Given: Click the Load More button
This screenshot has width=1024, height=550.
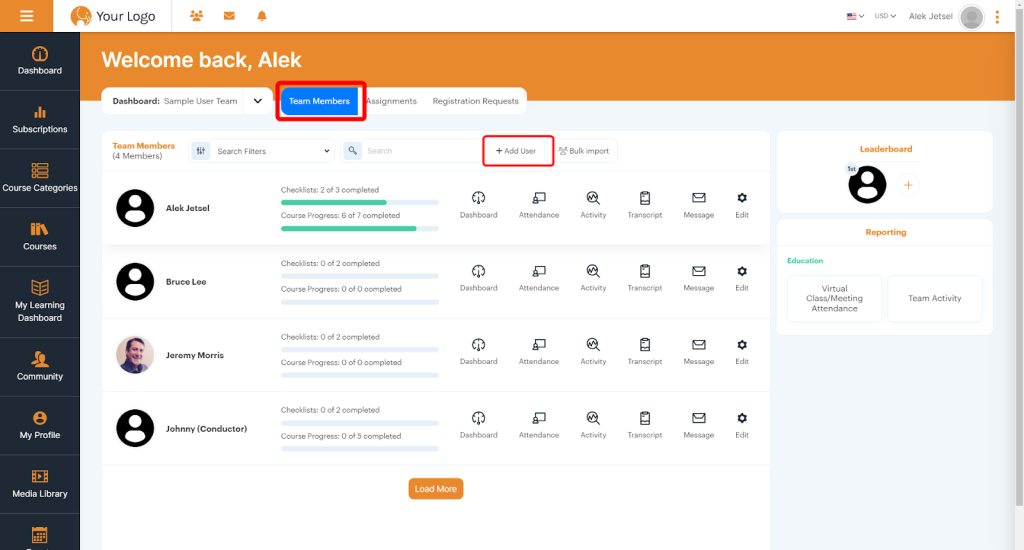Looking at the screenshot, I should tap(435, 489).
